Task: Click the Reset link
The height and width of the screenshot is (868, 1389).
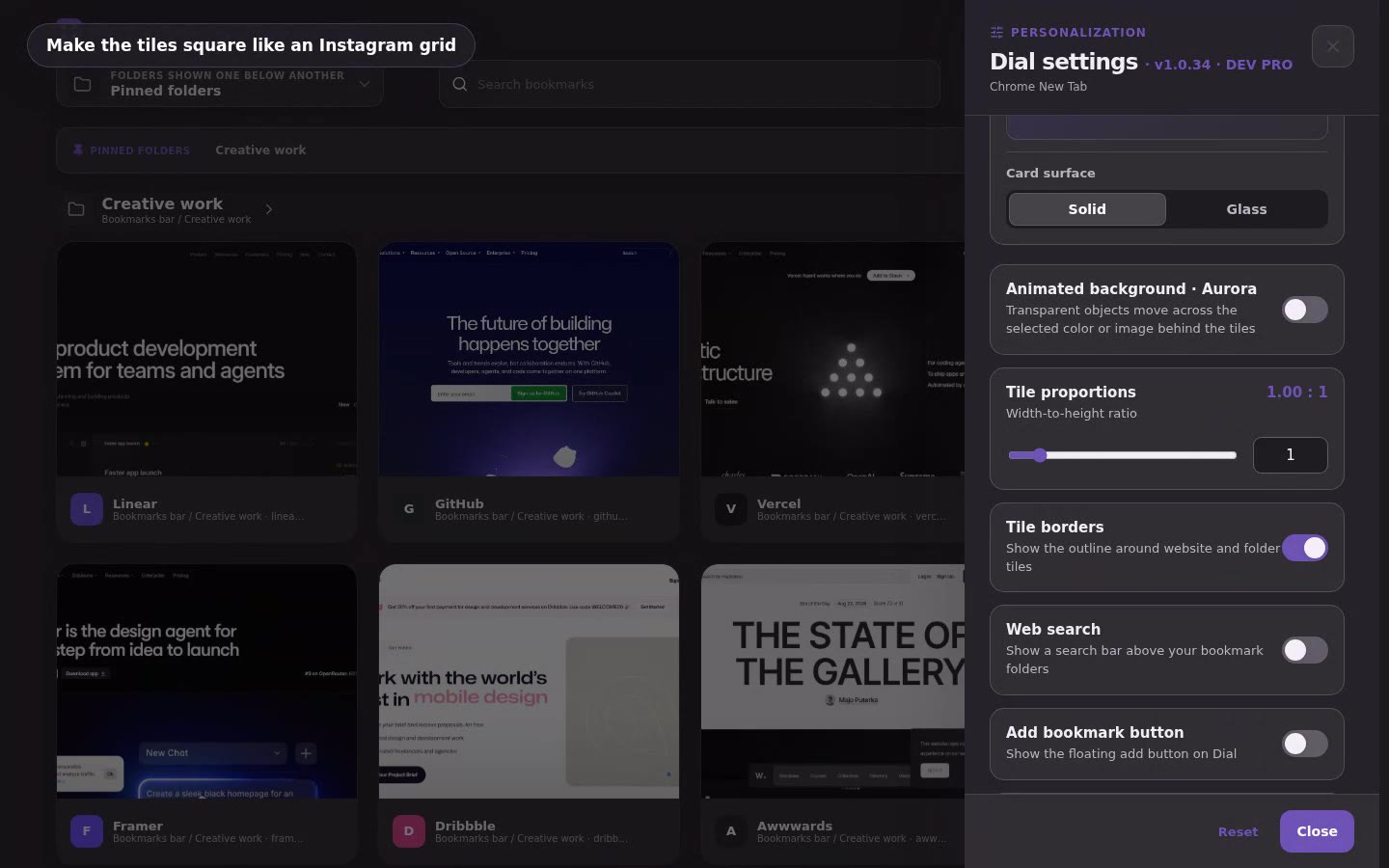Action: coord(1238,832)
